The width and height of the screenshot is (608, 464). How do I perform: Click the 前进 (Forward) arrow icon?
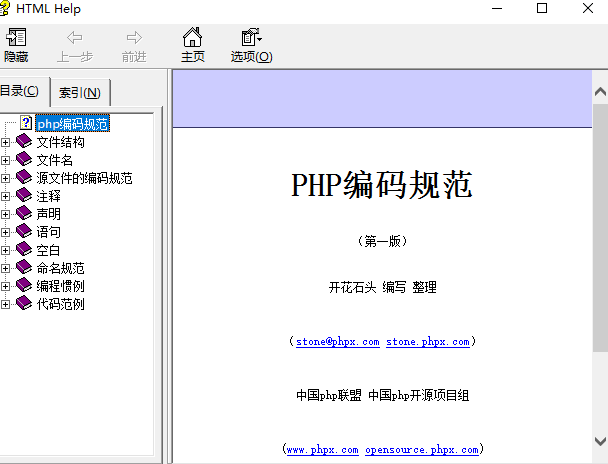click(133, 38)
